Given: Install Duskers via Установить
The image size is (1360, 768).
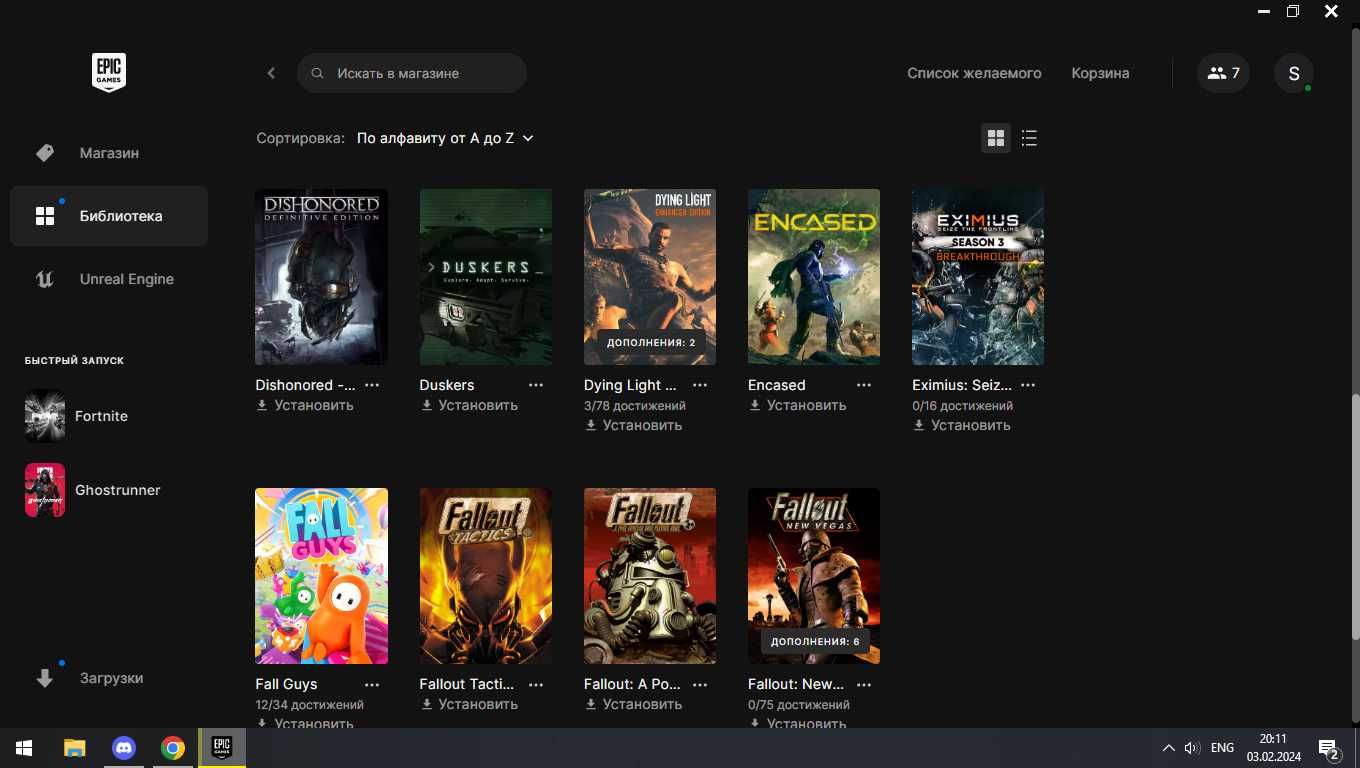Looking at the screenshot, I should [x=469, y=405].
